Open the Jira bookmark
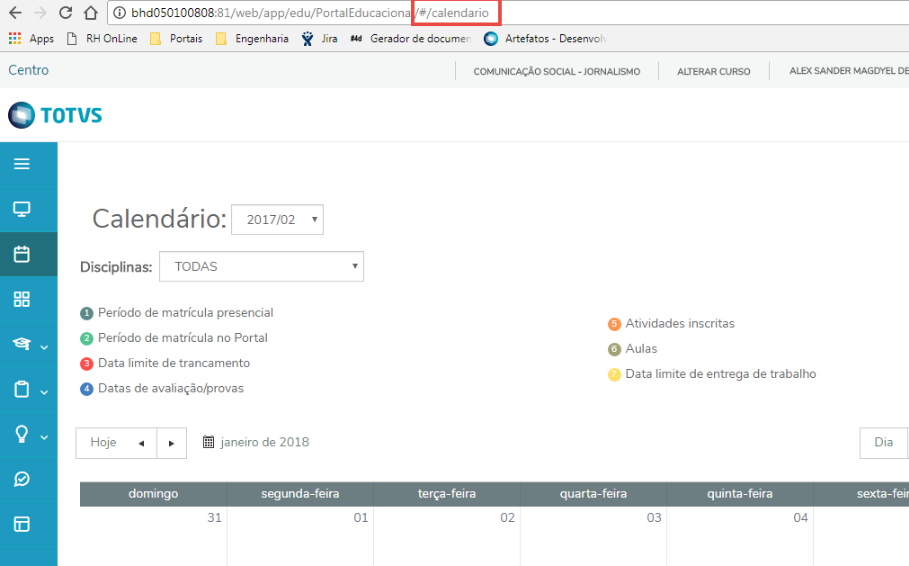Image resolution: width=909 pixels, height=566 pixels. pos(319,38)
